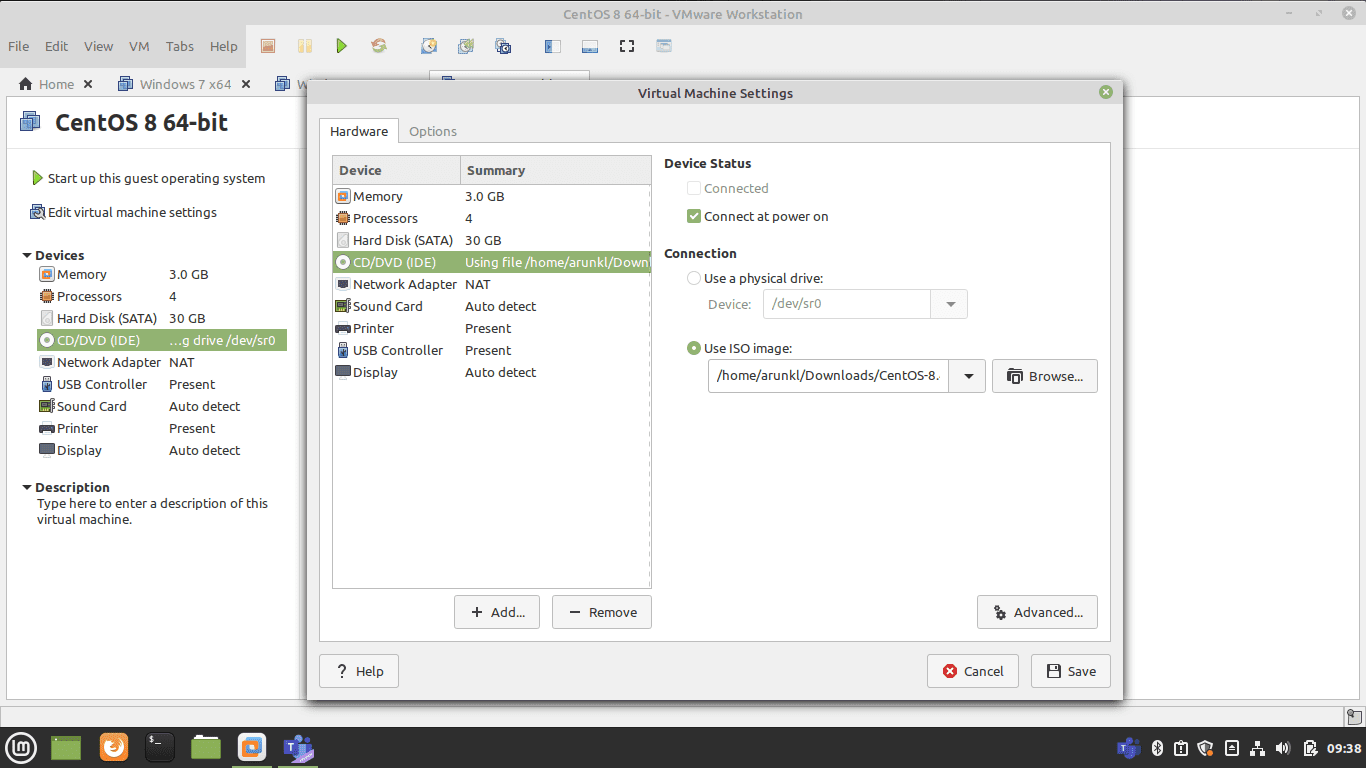Click Start up this guest operating system
1366x768 pixels.
[x=148, y=178]
